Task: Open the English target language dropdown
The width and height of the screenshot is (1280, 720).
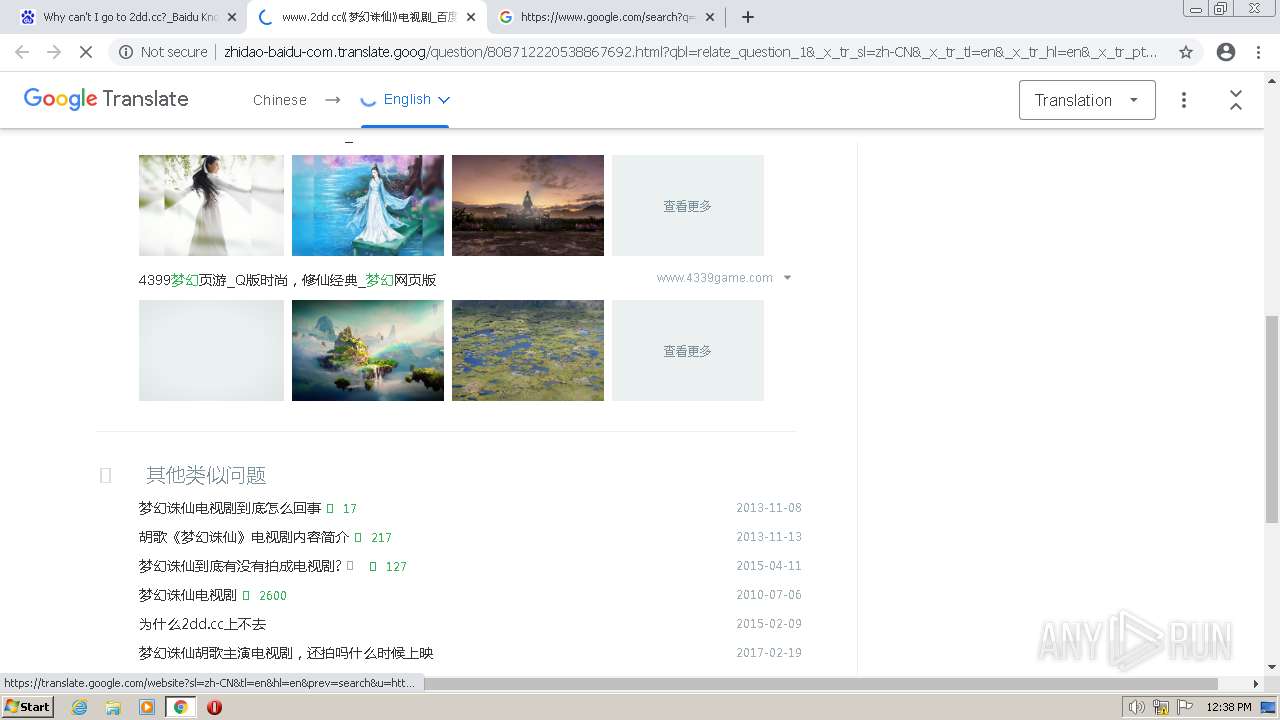Action: pyautogui.click(x=416, y=99)
